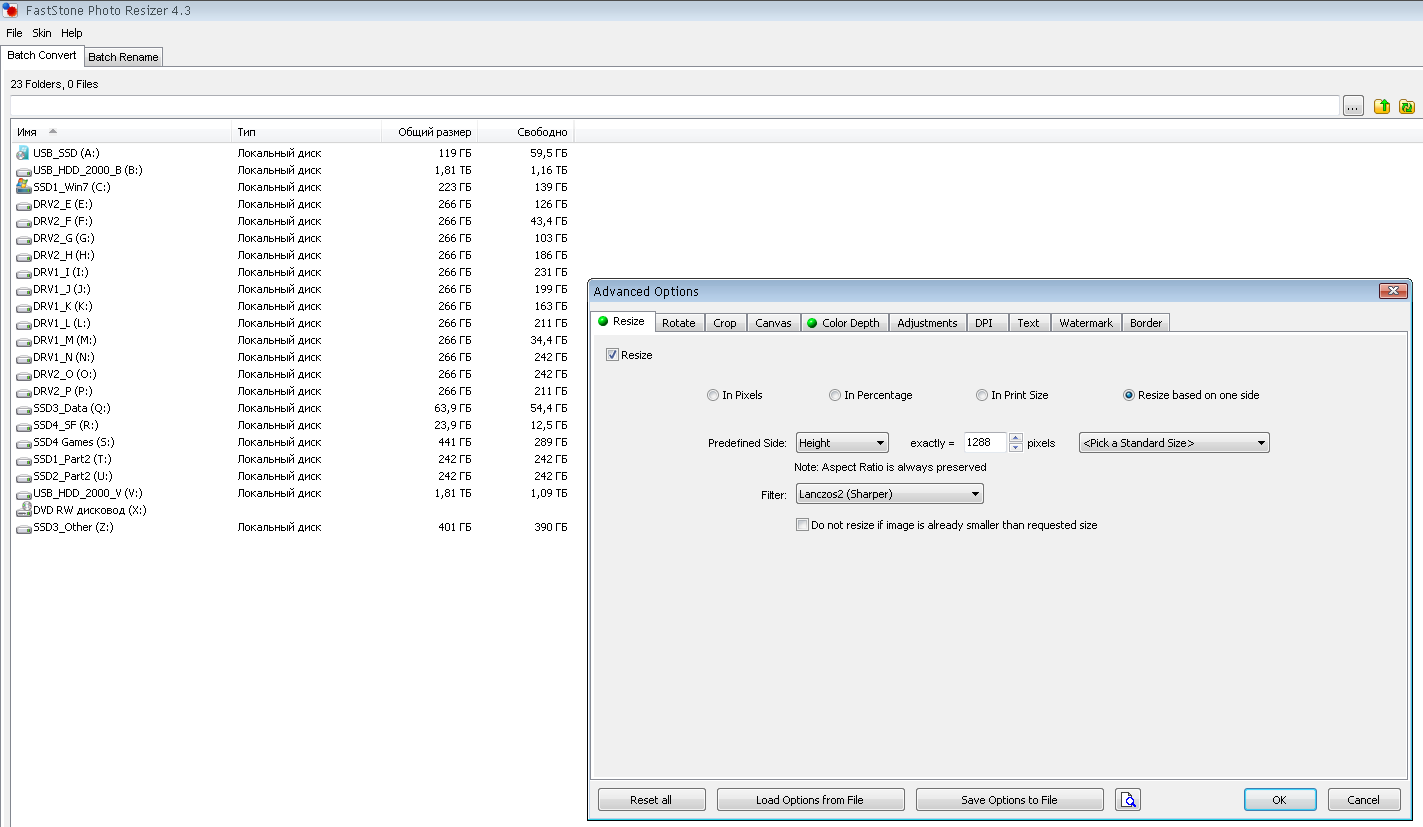Select the SSD1_Win7 (C:) system drive
1423x827 pixels.
(71, 187)
